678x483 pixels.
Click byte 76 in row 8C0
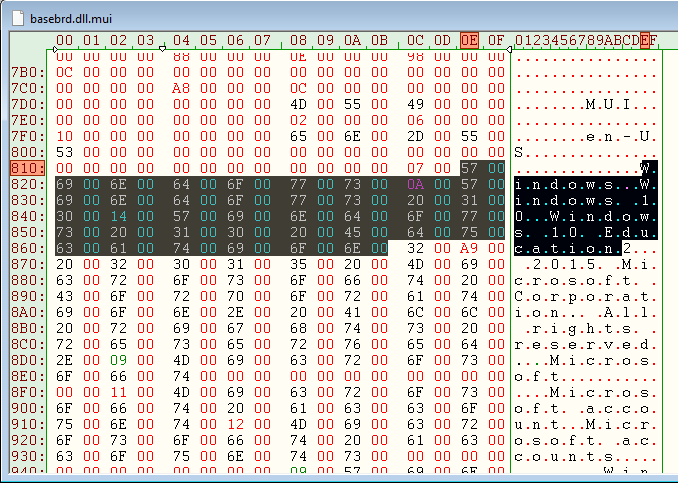point(352,344)
